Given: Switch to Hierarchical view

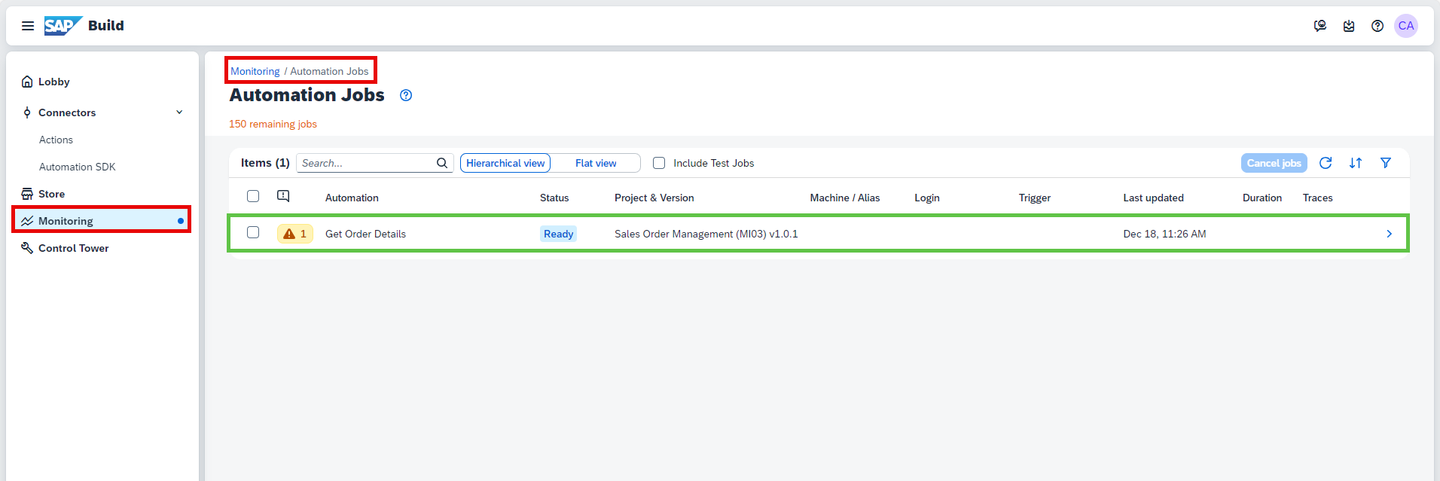Looking at the screenshot, I should (x=505, y=163).
